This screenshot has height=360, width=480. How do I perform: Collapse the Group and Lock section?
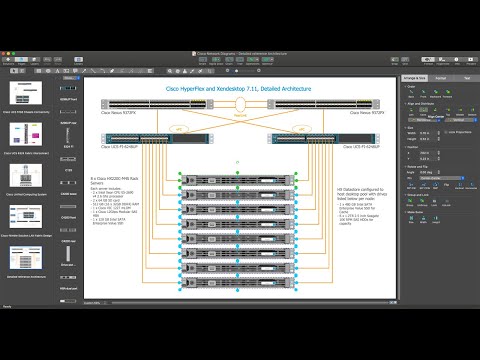(x=406, y=195)
